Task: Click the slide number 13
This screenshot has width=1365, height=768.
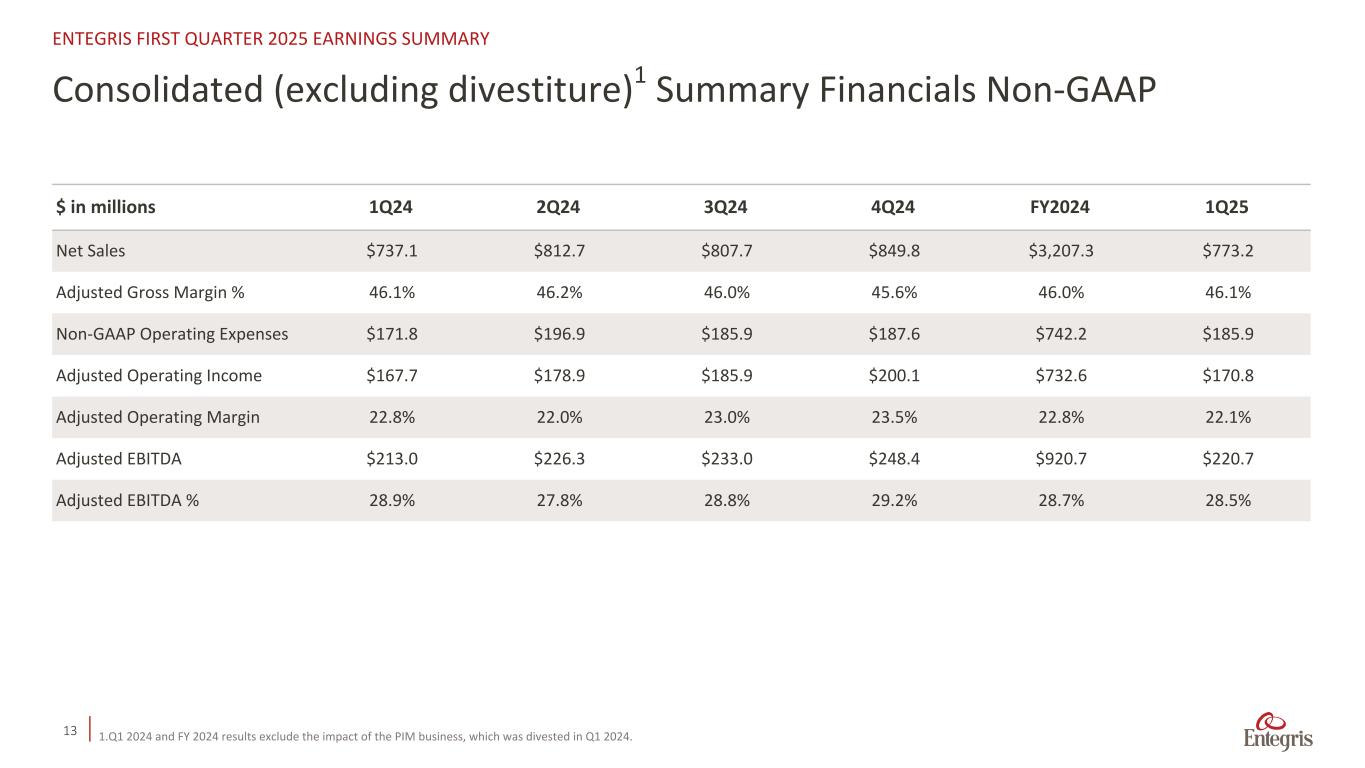Action: 70,732
